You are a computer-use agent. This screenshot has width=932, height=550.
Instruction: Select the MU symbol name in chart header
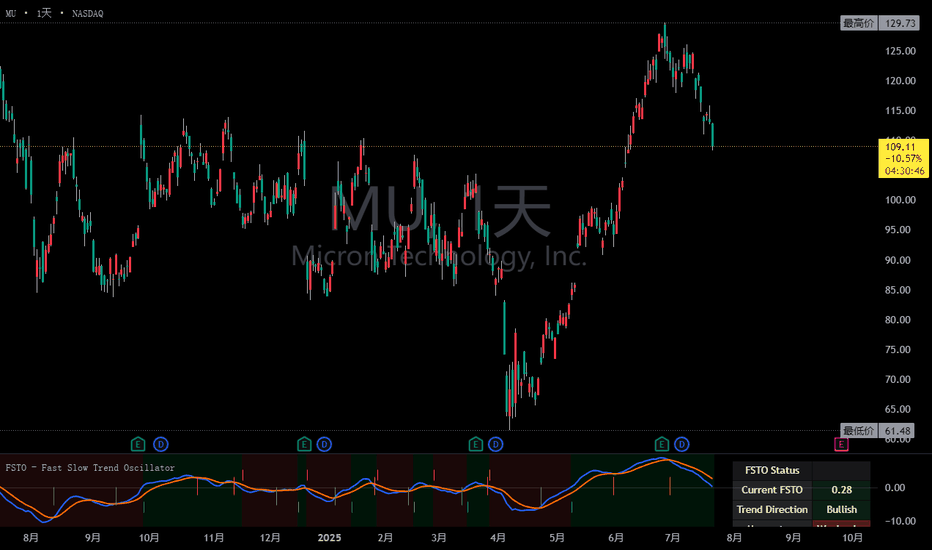[11, 13]
